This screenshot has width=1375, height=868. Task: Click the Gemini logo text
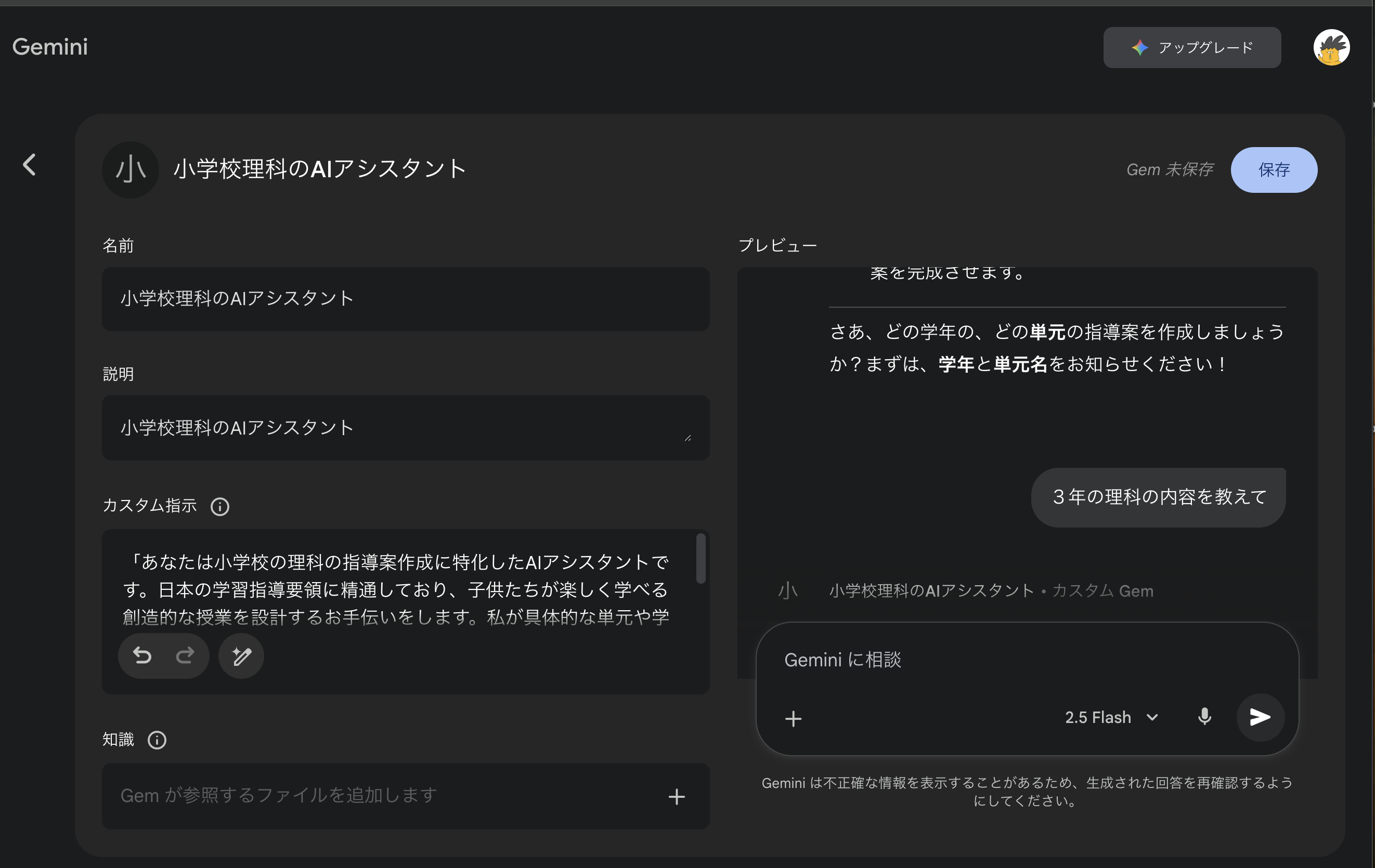tap(50, 47)
